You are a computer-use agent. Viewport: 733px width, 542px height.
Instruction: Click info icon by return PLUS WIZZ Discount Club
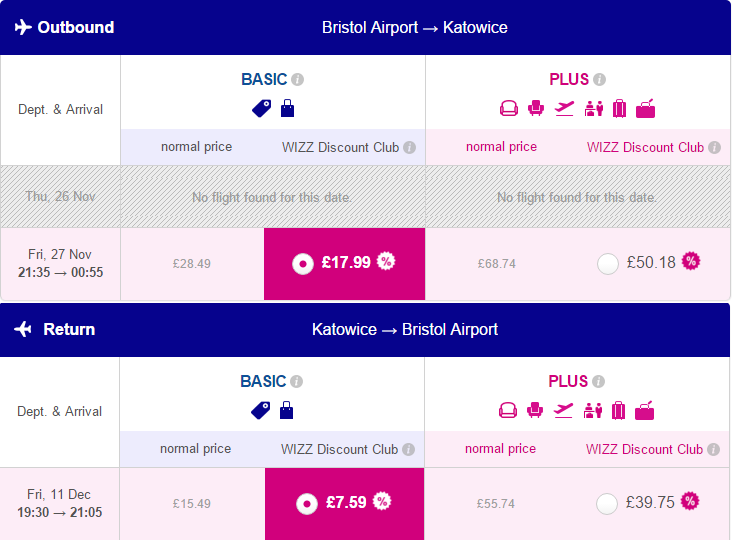(x=713, y=449)
